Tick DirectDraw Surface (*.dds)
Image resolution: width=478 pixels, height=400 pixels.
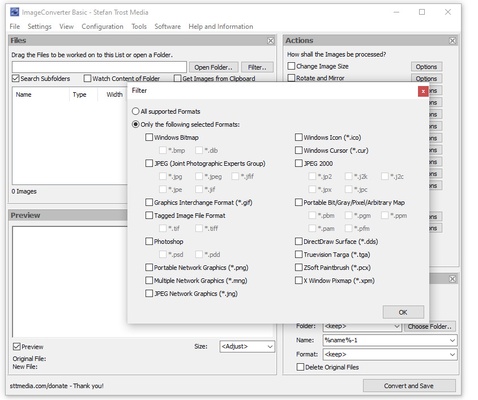coord(298,241)
